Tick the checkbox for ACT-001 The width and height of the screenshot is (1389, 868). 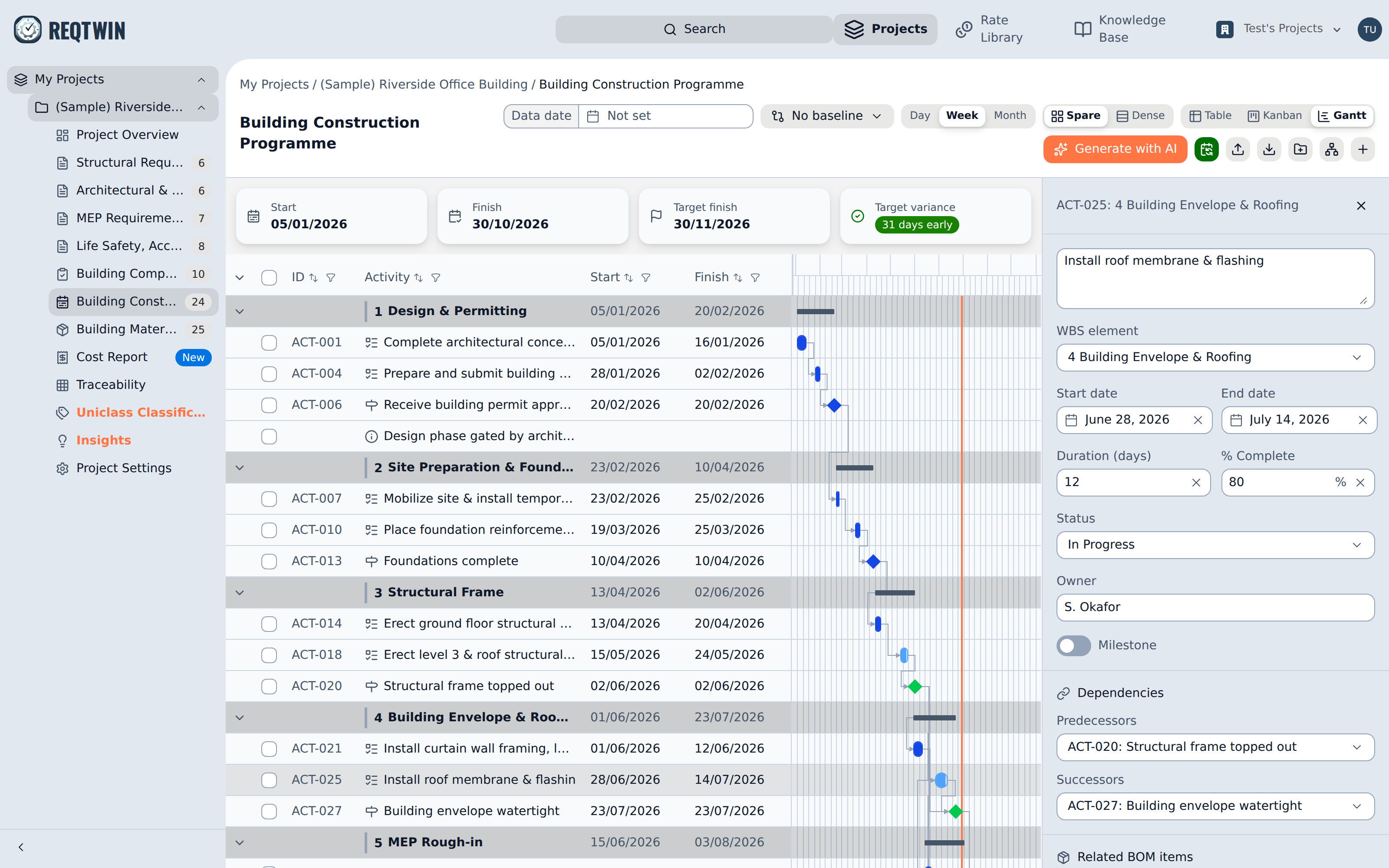coord(269,343)
